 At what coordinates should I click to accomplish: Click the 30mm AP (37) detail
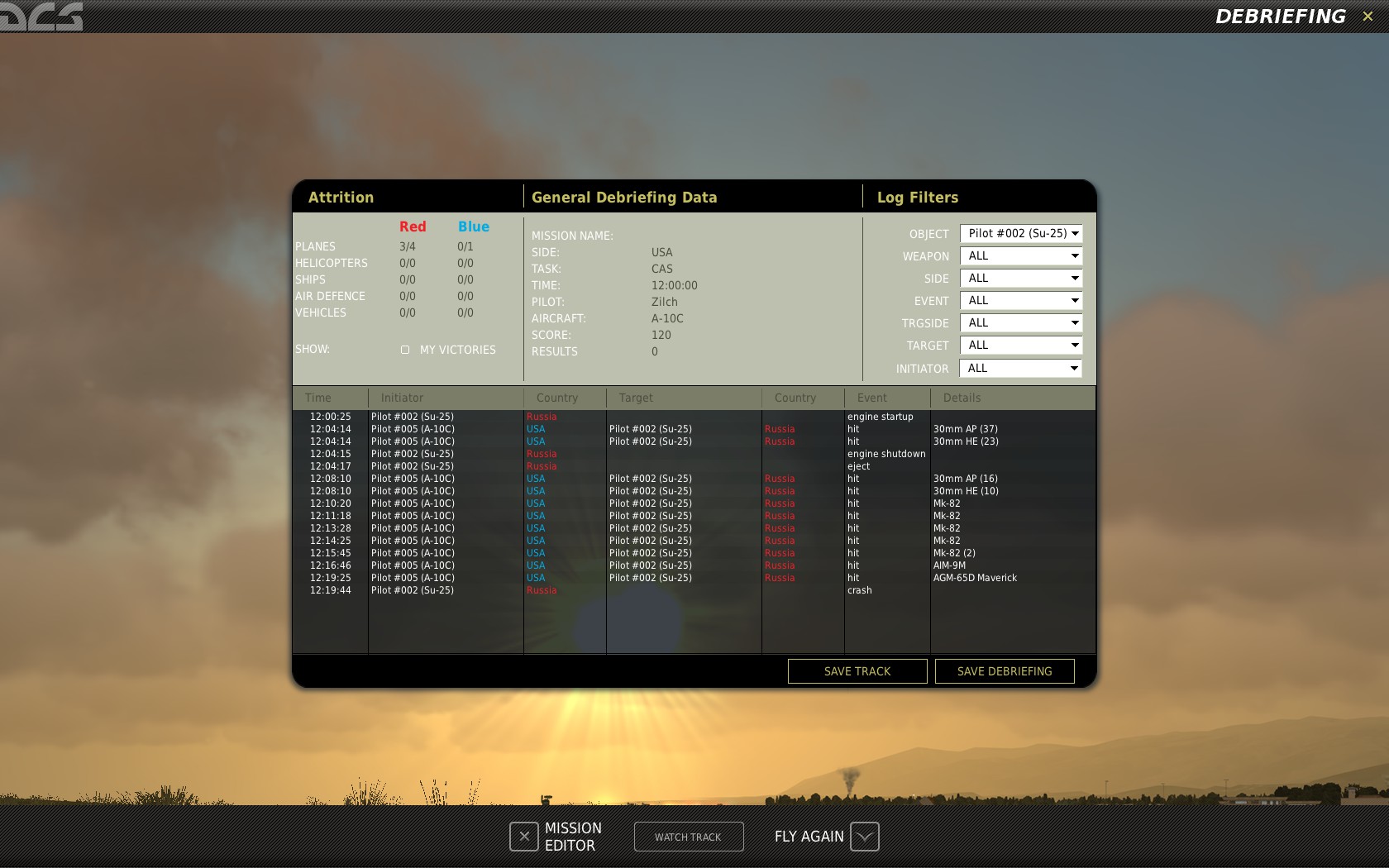click(x=966, y=429)
